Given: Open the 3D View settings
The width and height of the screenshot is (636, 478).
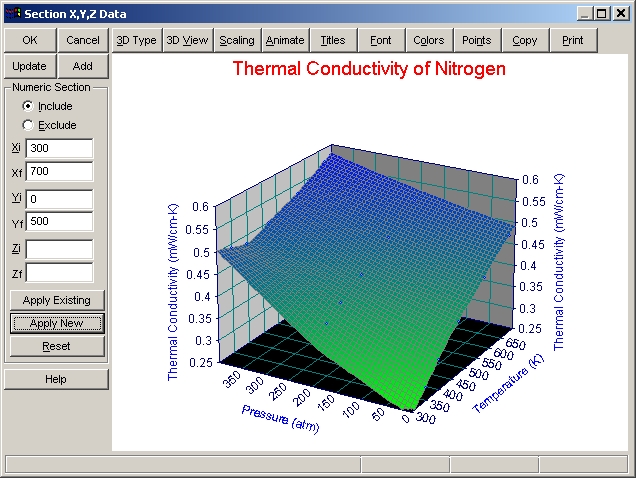Looking at the screenshot, I should [x=187, y=40].
